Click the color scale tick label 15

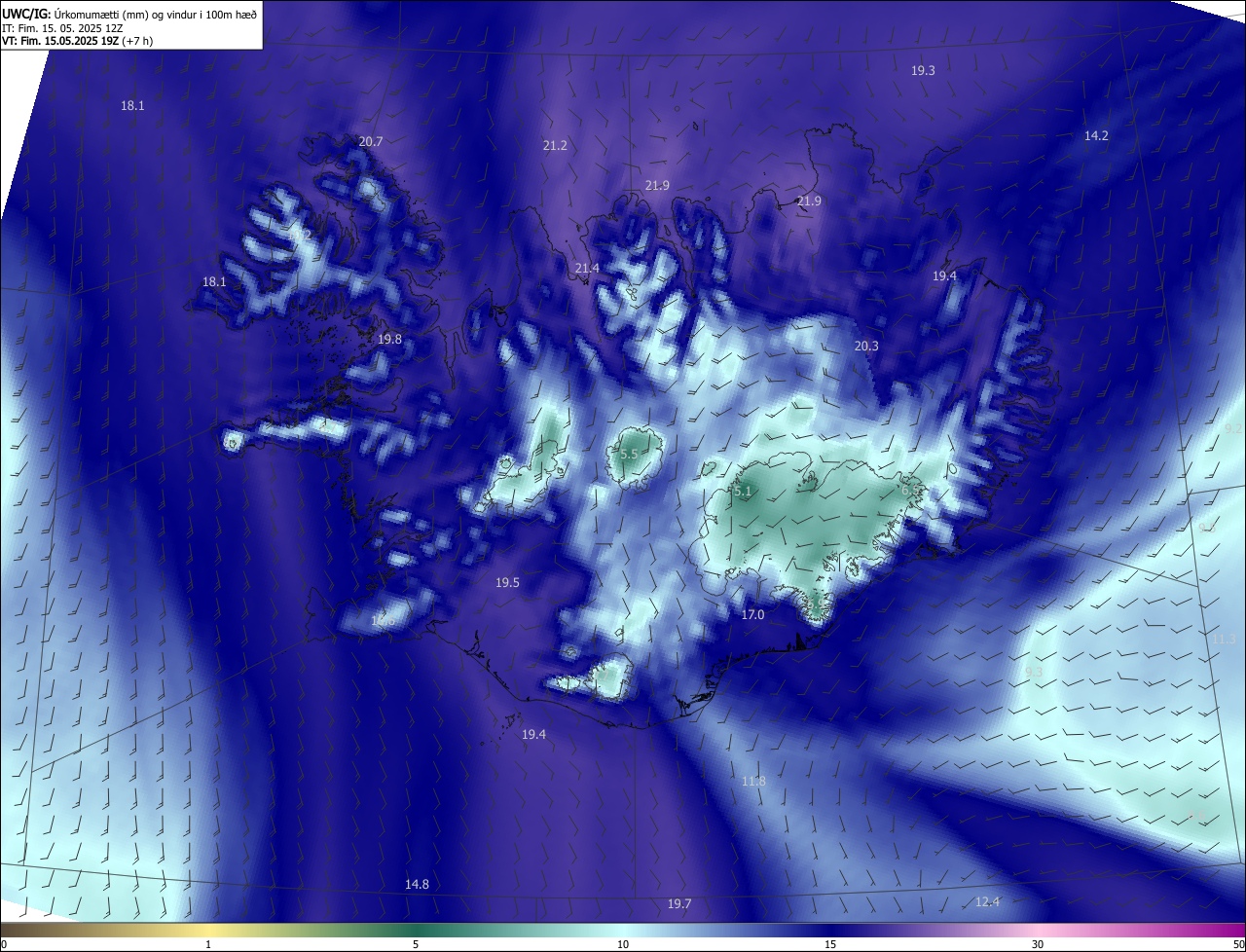coord(830,944)
